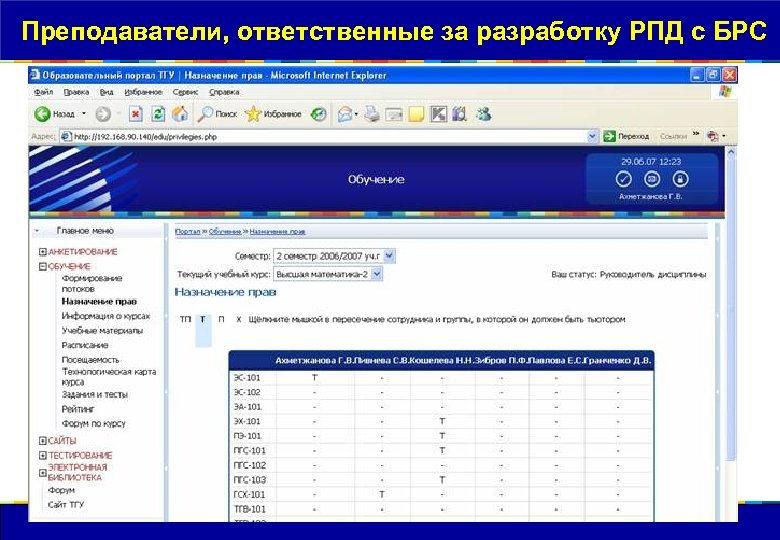Open Технологическая карта курса
780x540 pixels.
(x=108, y=377)
